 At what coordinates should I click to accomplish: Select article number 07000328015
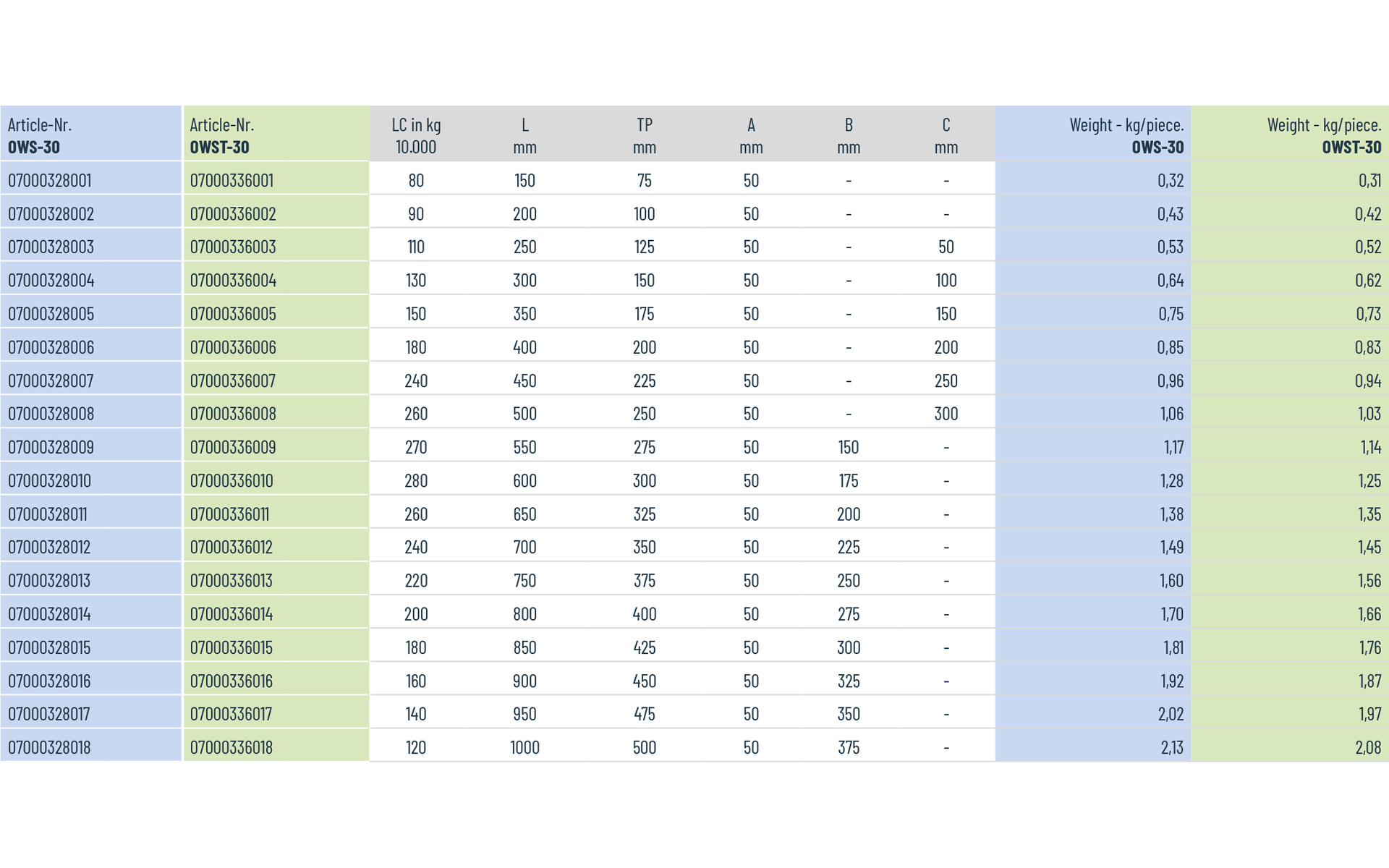tap(49, 647)
